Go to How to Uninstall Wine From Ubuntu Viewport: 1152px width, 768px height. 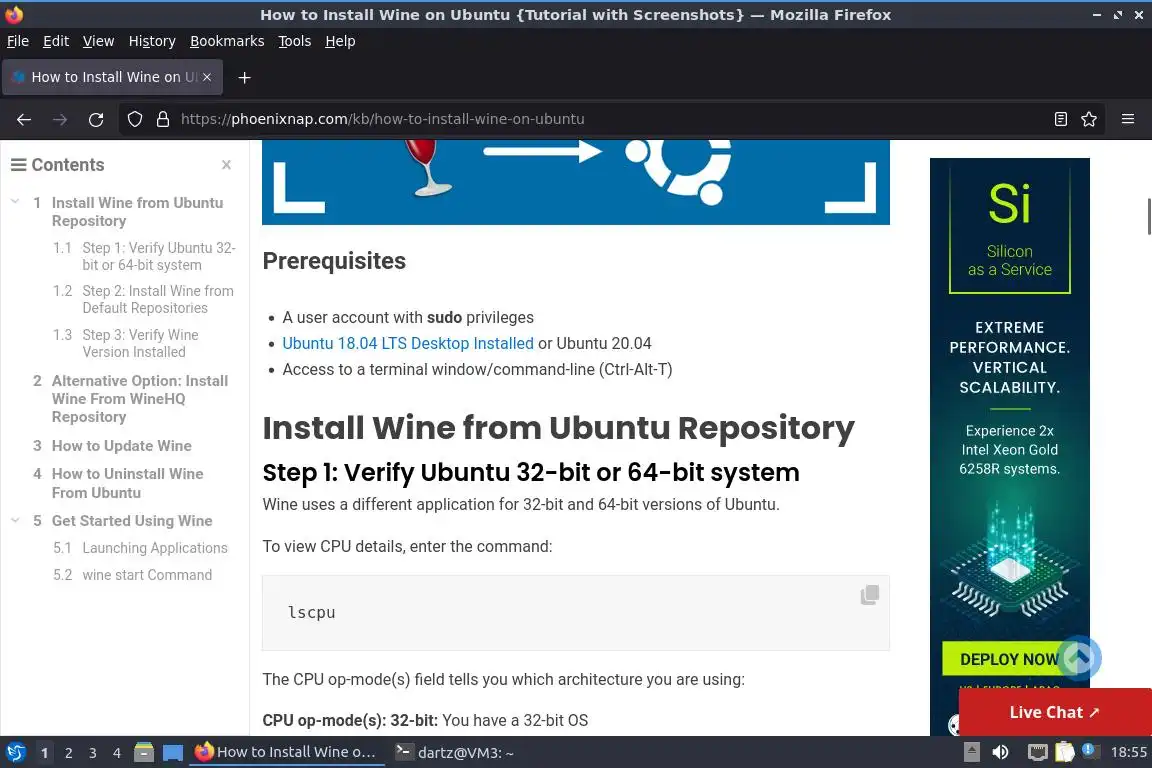(x=127, y=483)
